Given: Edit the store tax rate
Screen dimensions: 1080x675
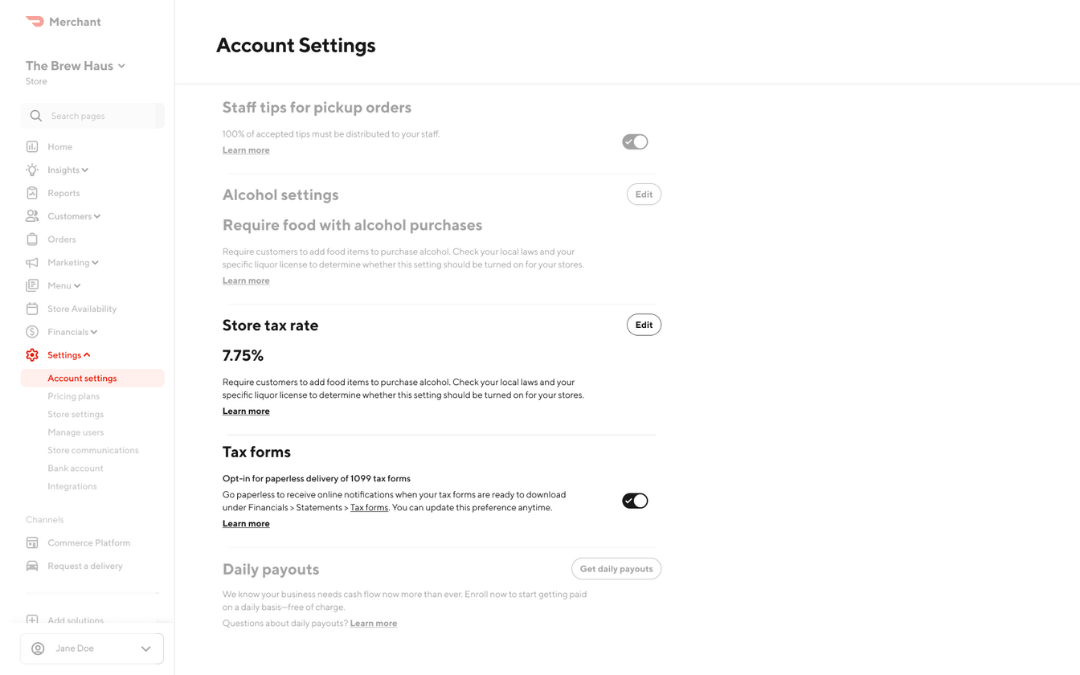Looking at the screenshot, I should click(643, 324).
